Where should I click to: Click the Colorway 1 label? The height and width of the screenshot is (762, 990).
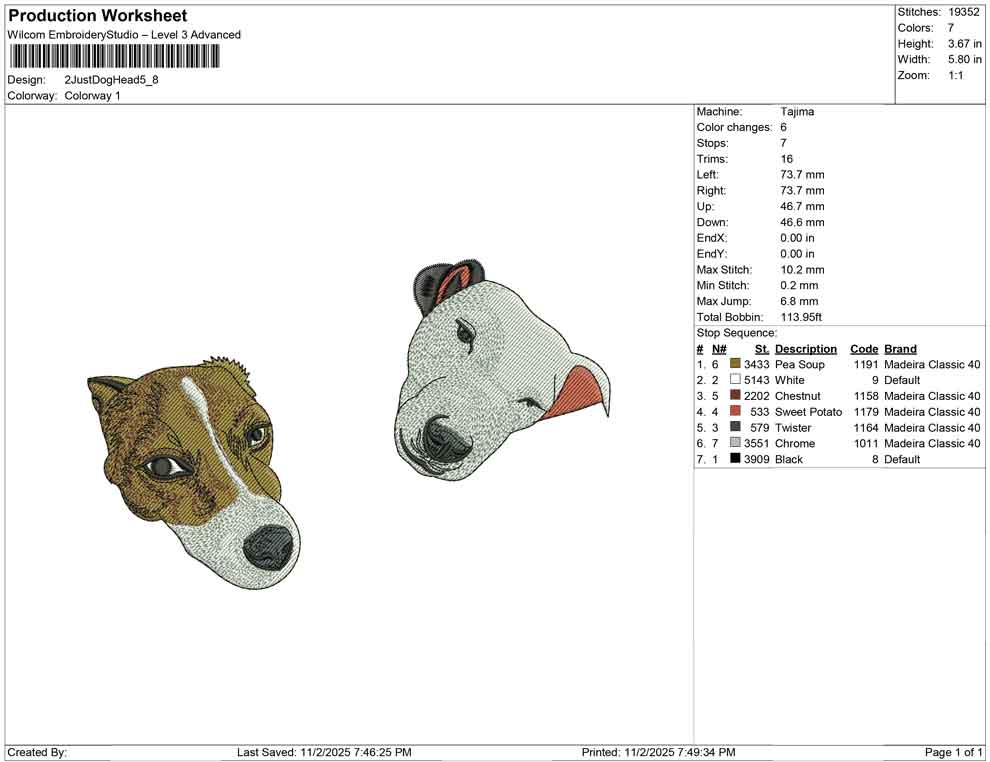tap(94, 96)
